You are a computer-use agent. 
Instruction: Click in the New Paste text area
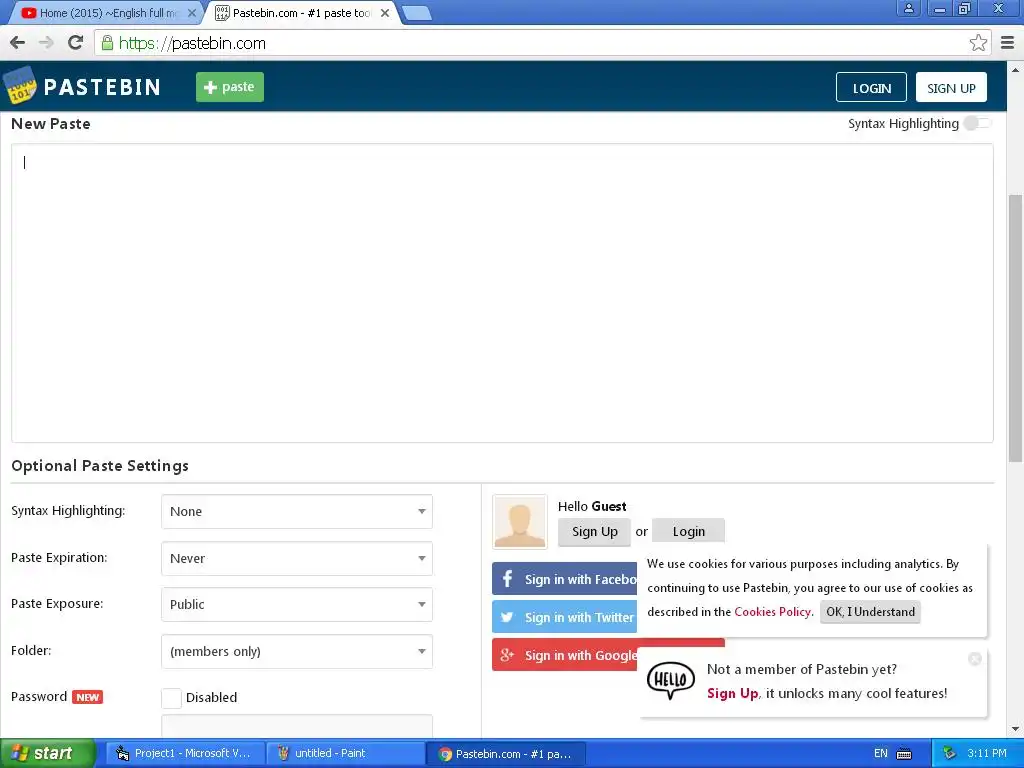coord(502,293)
